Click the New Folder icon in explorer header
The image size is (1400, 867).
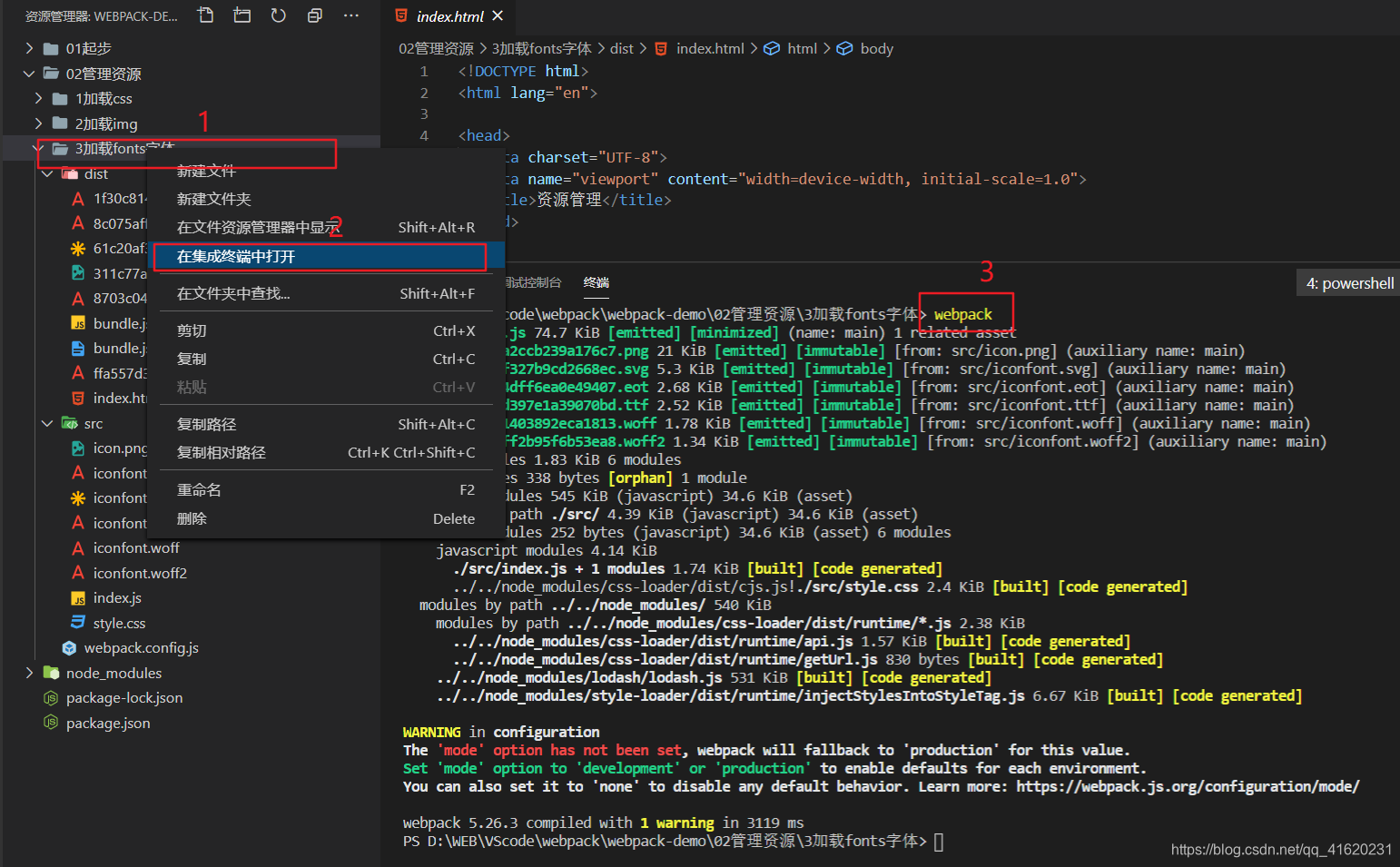tap(242, 15)
